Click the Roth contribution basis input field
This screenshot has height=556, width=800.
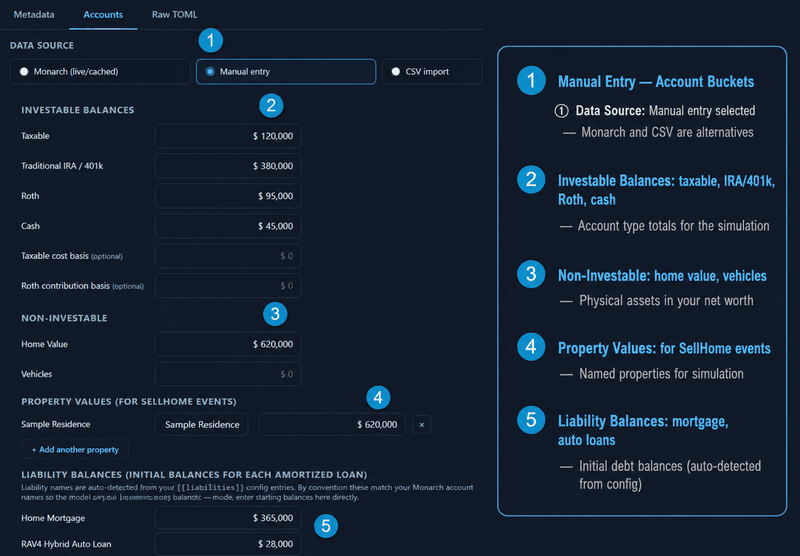tap(228, 286)
